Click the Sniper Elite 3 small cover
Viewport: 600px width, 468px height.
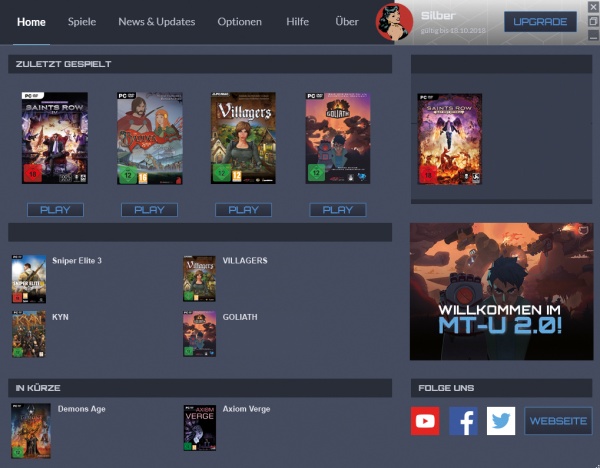pyautogui.click(x=29, y=279)
